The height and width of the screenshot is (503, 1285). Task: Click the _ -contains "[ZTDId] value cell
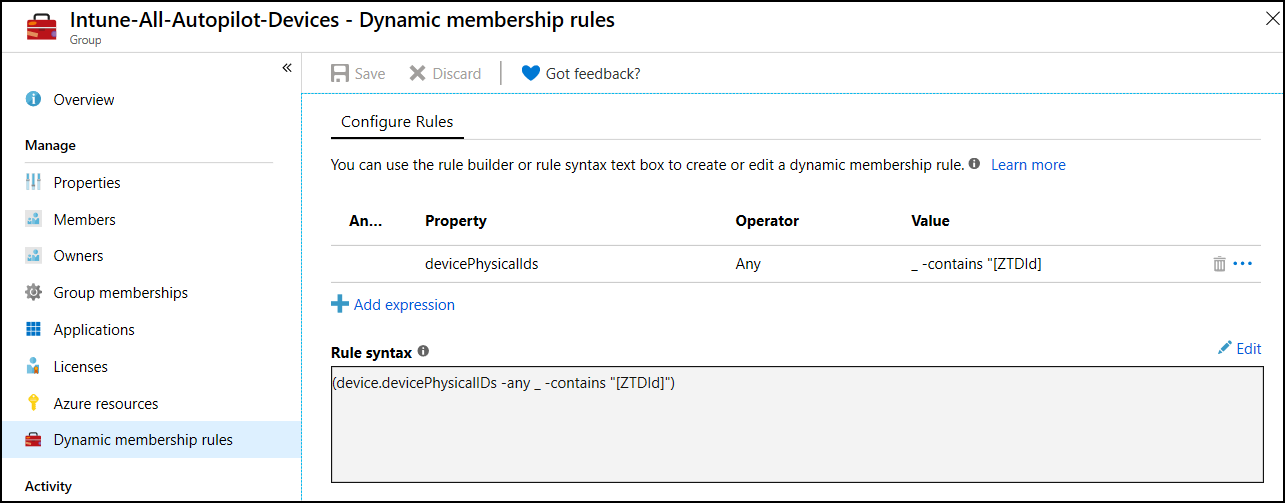(976, 264)
